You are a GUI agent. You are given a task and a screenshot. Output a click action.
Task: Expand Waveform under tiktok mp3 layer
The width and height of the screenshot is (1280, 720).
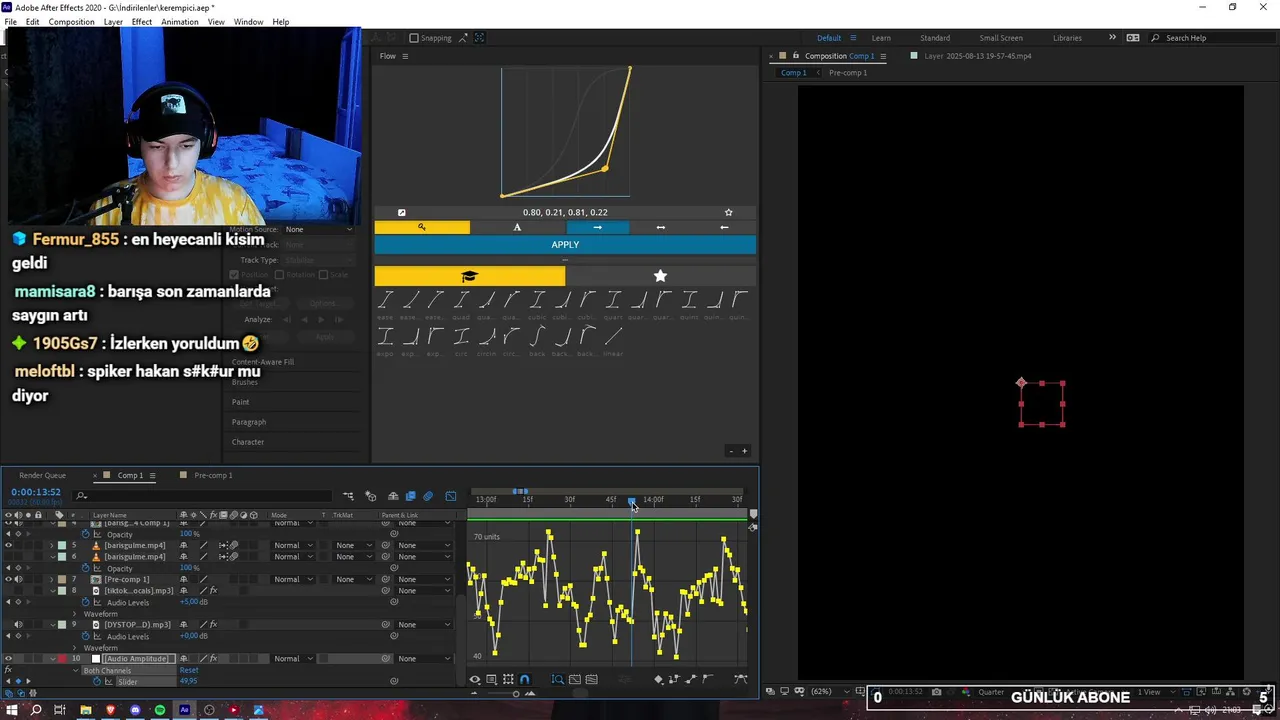pos(74,613)
